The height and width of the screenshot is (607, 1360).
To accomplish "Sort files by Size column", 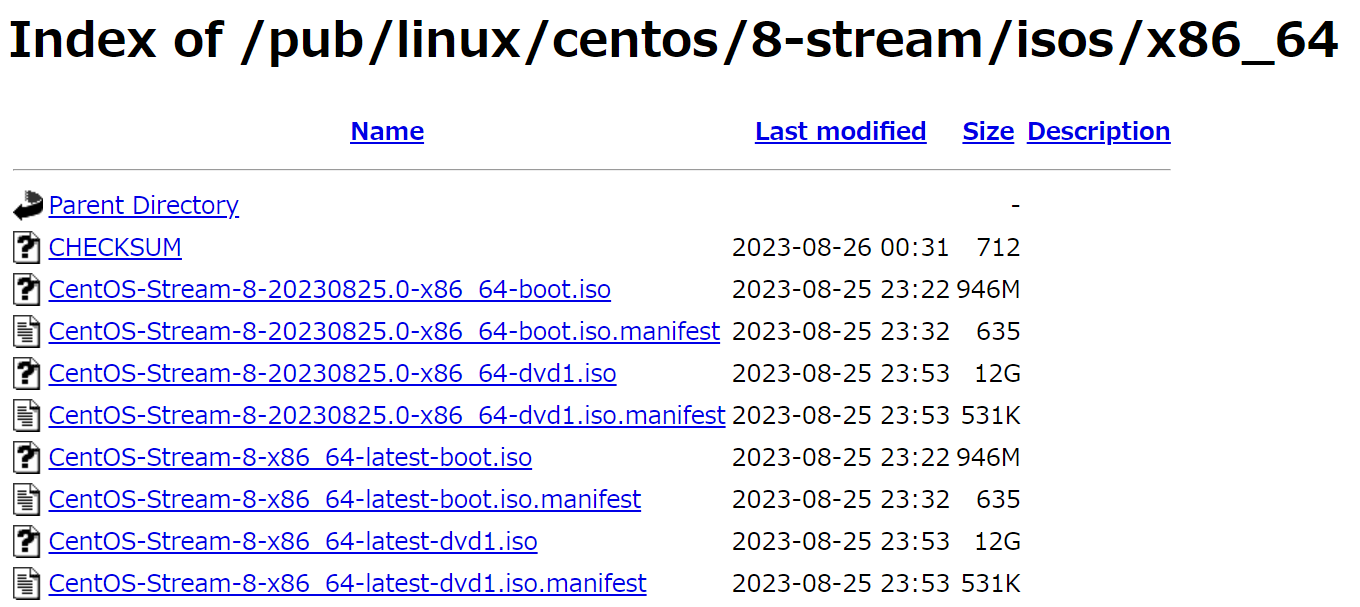I will coord(987,131).
